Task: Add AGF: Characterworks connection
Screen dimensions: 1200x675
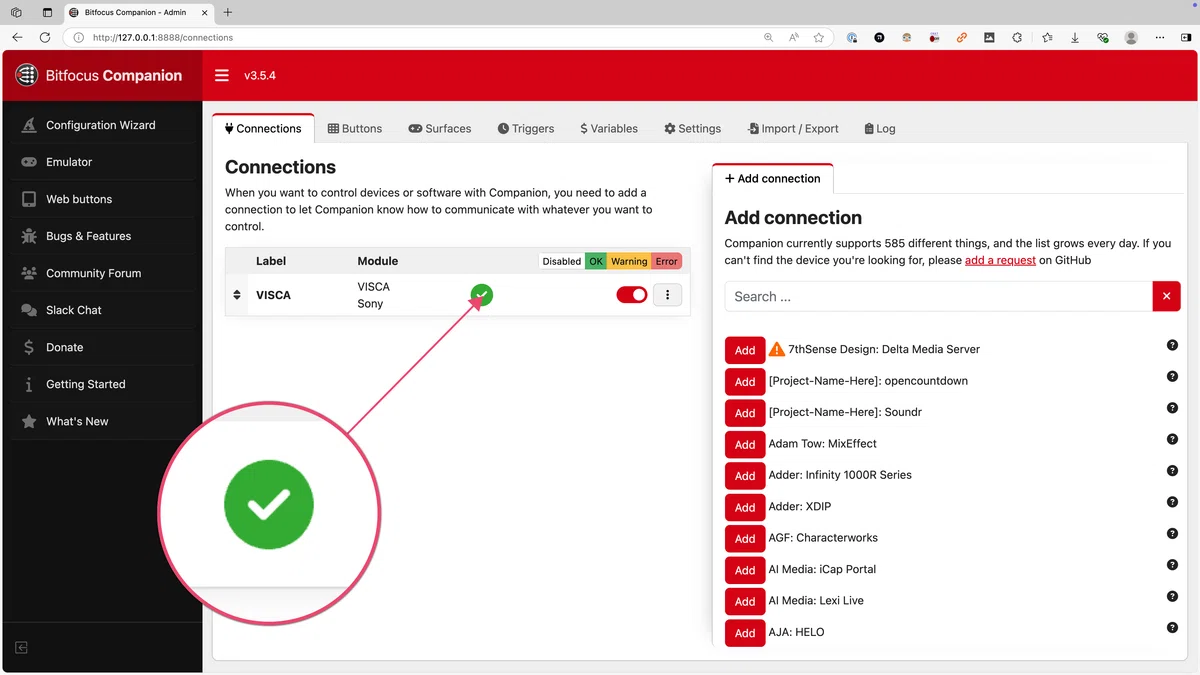Action: tap(745, 538)
